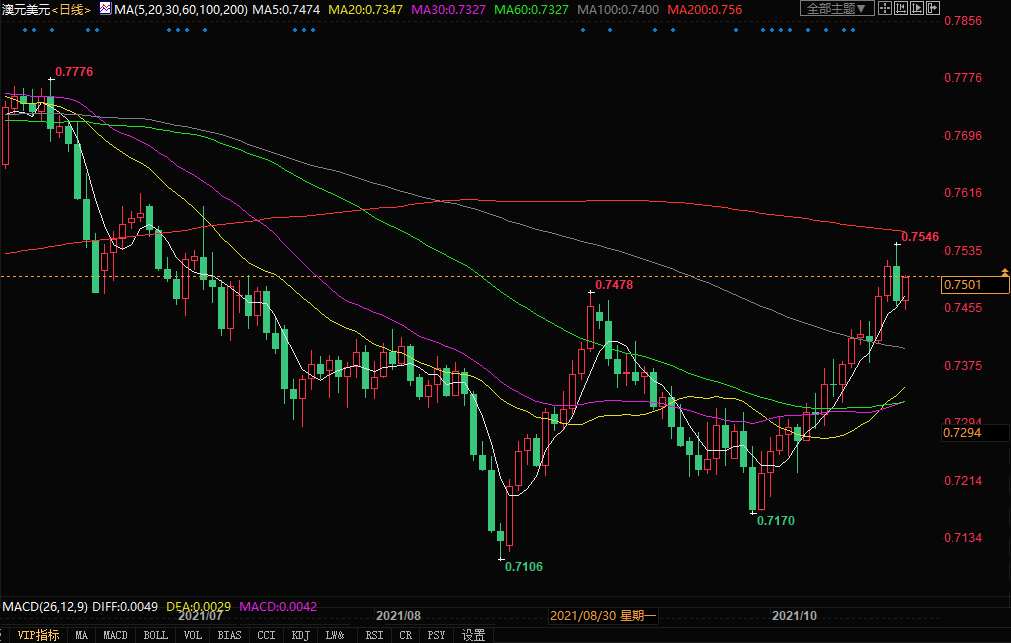The height and width of the screenshot is (643, 1011).
Task: Select the VOL indicator tab
Action: (193, 635)
